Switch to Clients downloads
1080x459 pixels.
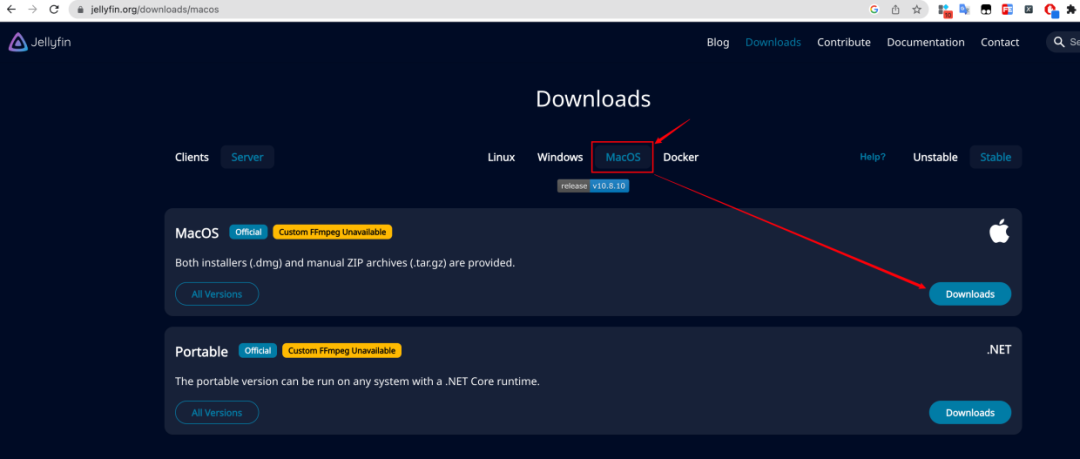pyautogui.click(x=191, y=157)
